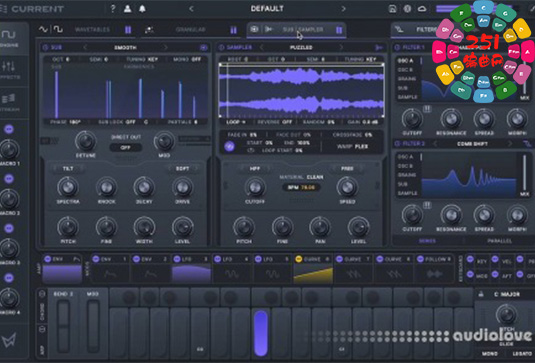Screen dimensions: 535x363
Task: Click the sampler waveform display
Action: point(301,90)
